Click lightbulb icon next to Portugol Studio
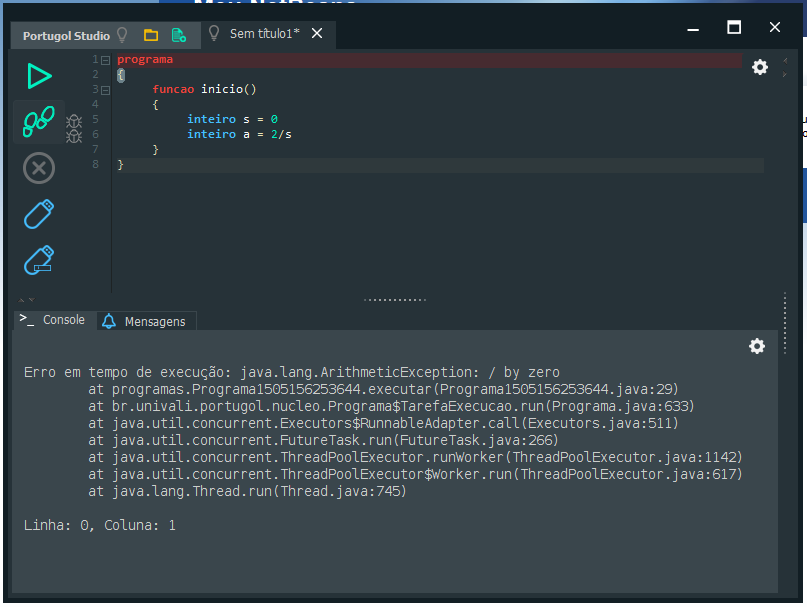The width and height of the screenshot is (807, 607). [x=122, y=35]
